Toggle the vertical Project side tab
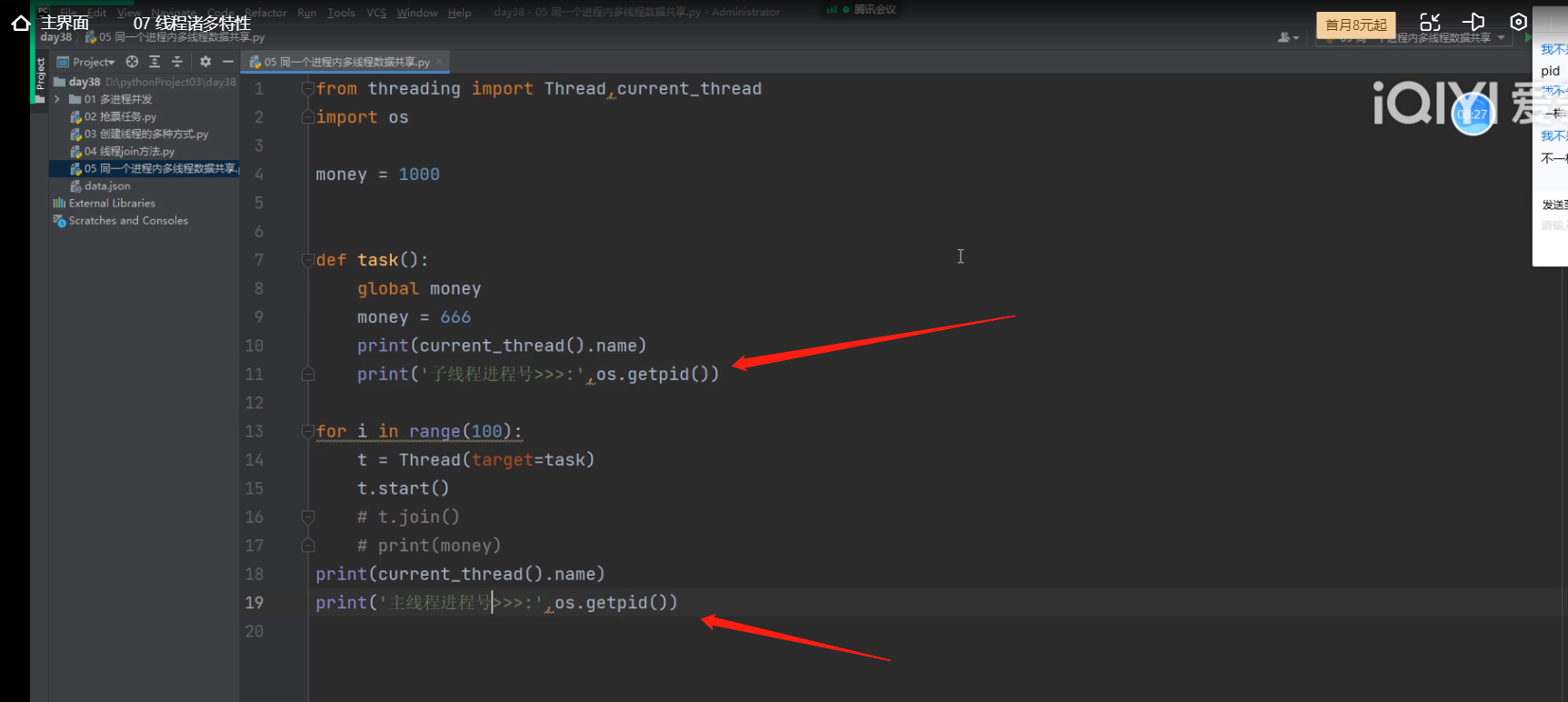This screenshot has width=1568, height=702. coord(40,75)
